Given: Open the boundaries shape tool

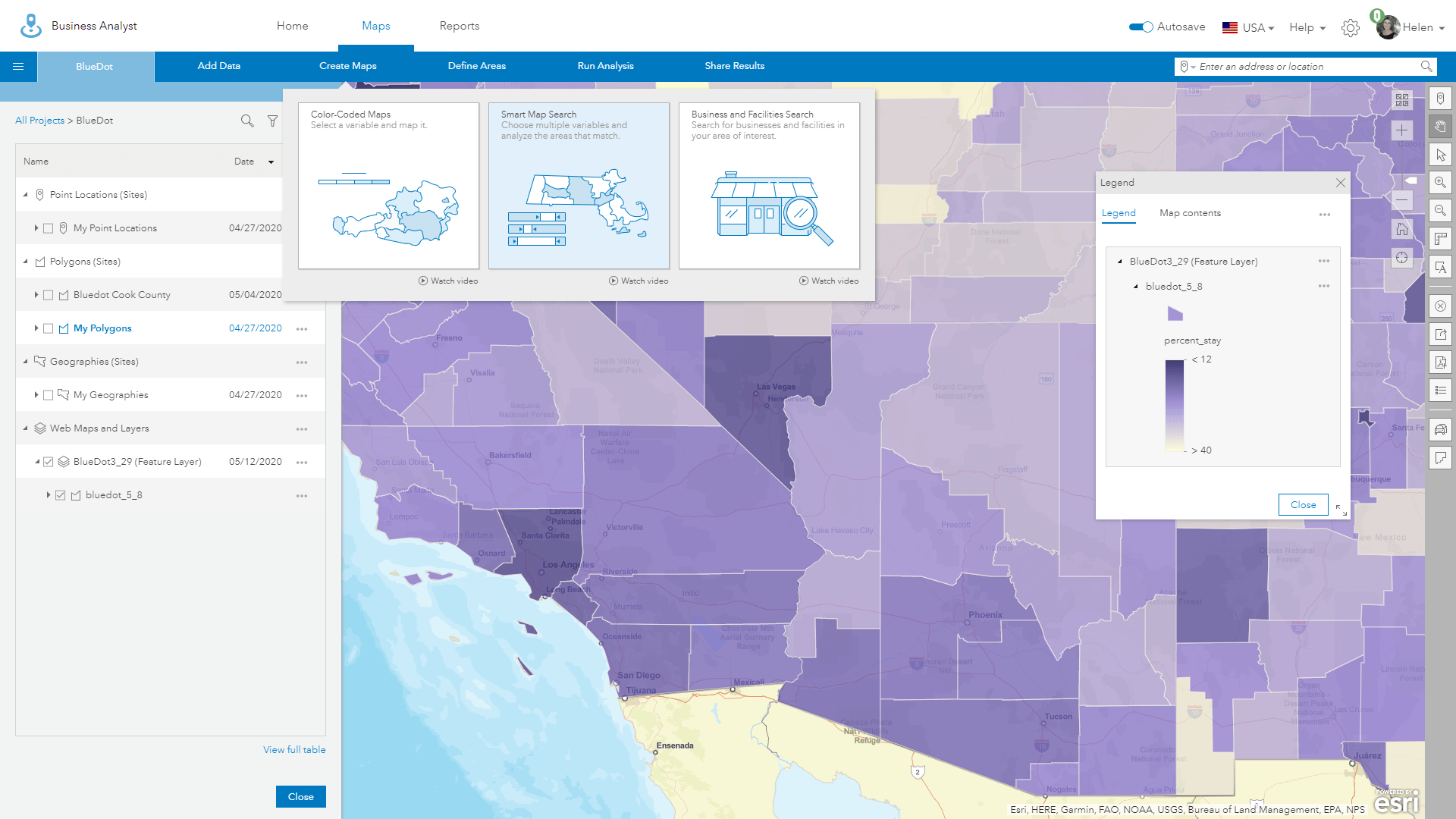Looking at the screenshot, I should (x=1440, y=458).
